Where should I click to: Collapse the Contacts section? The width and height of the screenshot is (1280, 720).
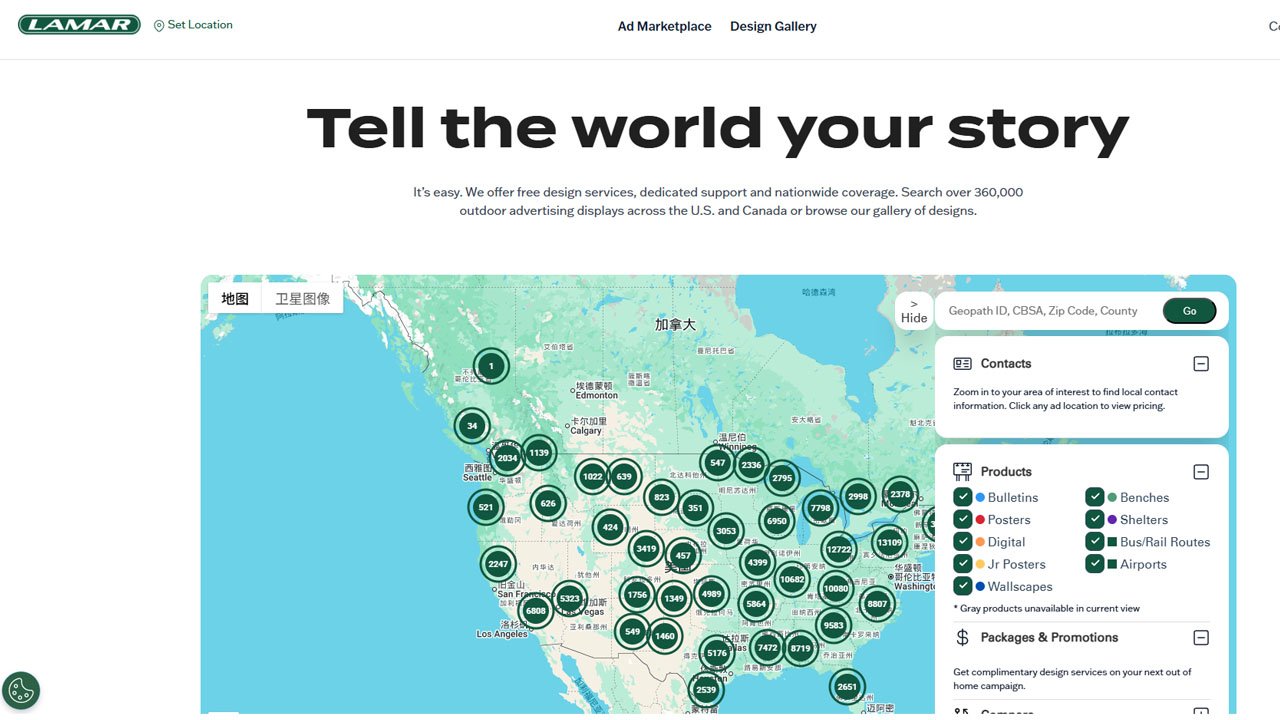click(1201, 364)
